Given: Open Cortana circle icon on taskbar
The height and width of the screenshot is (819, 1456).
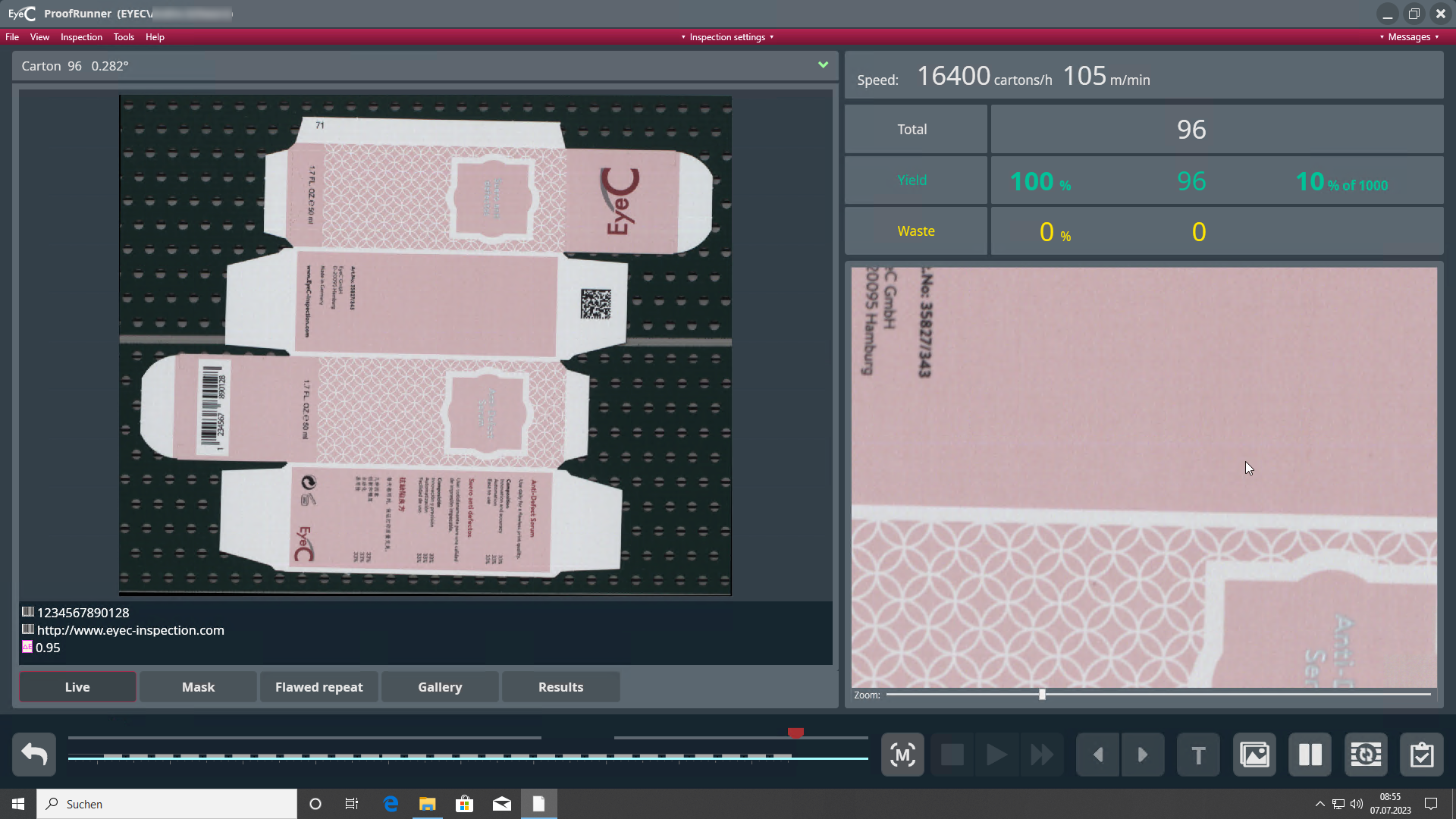Looking at the screenshot, I should [x=315, y=804].
